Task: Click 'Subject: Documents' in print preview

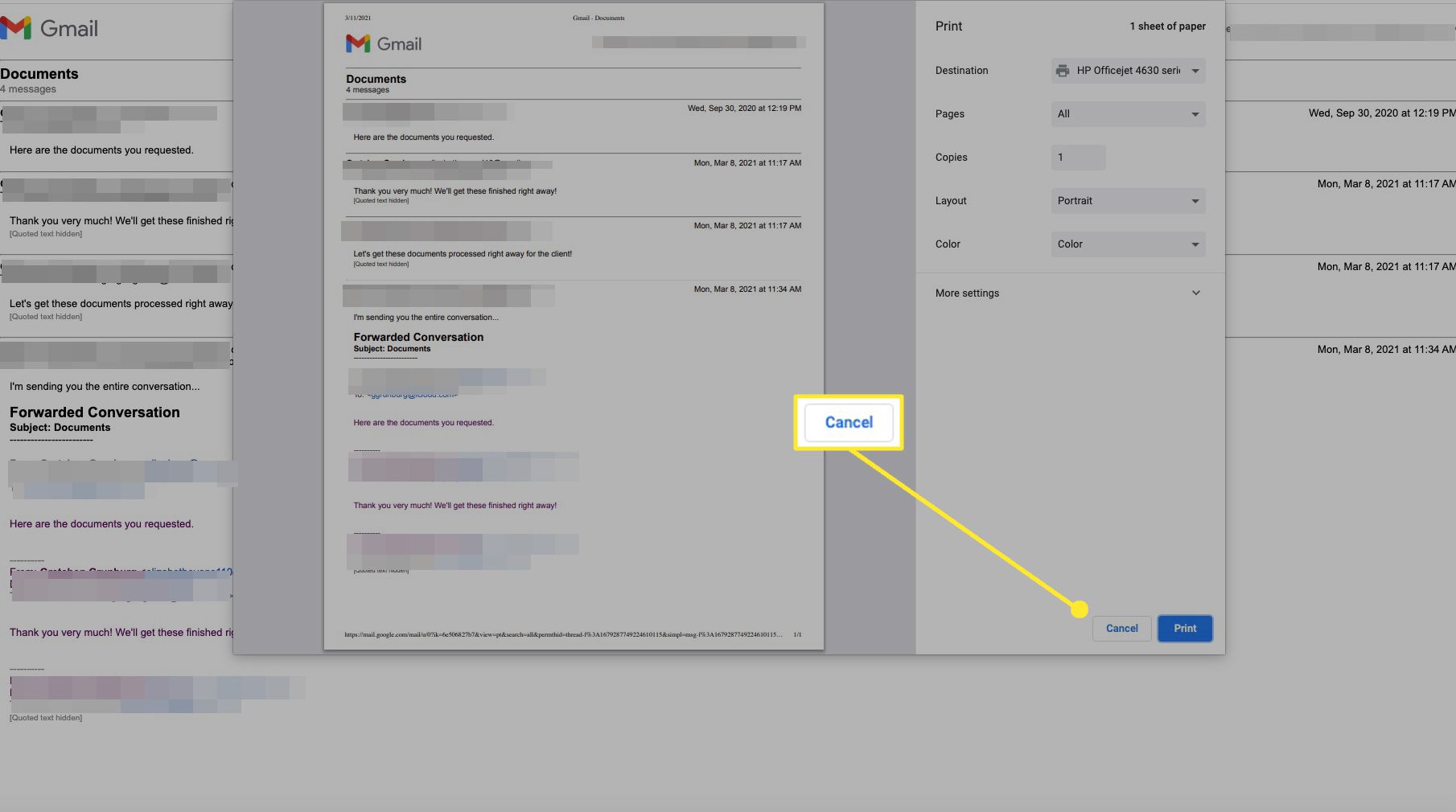Action: [392, 349]
